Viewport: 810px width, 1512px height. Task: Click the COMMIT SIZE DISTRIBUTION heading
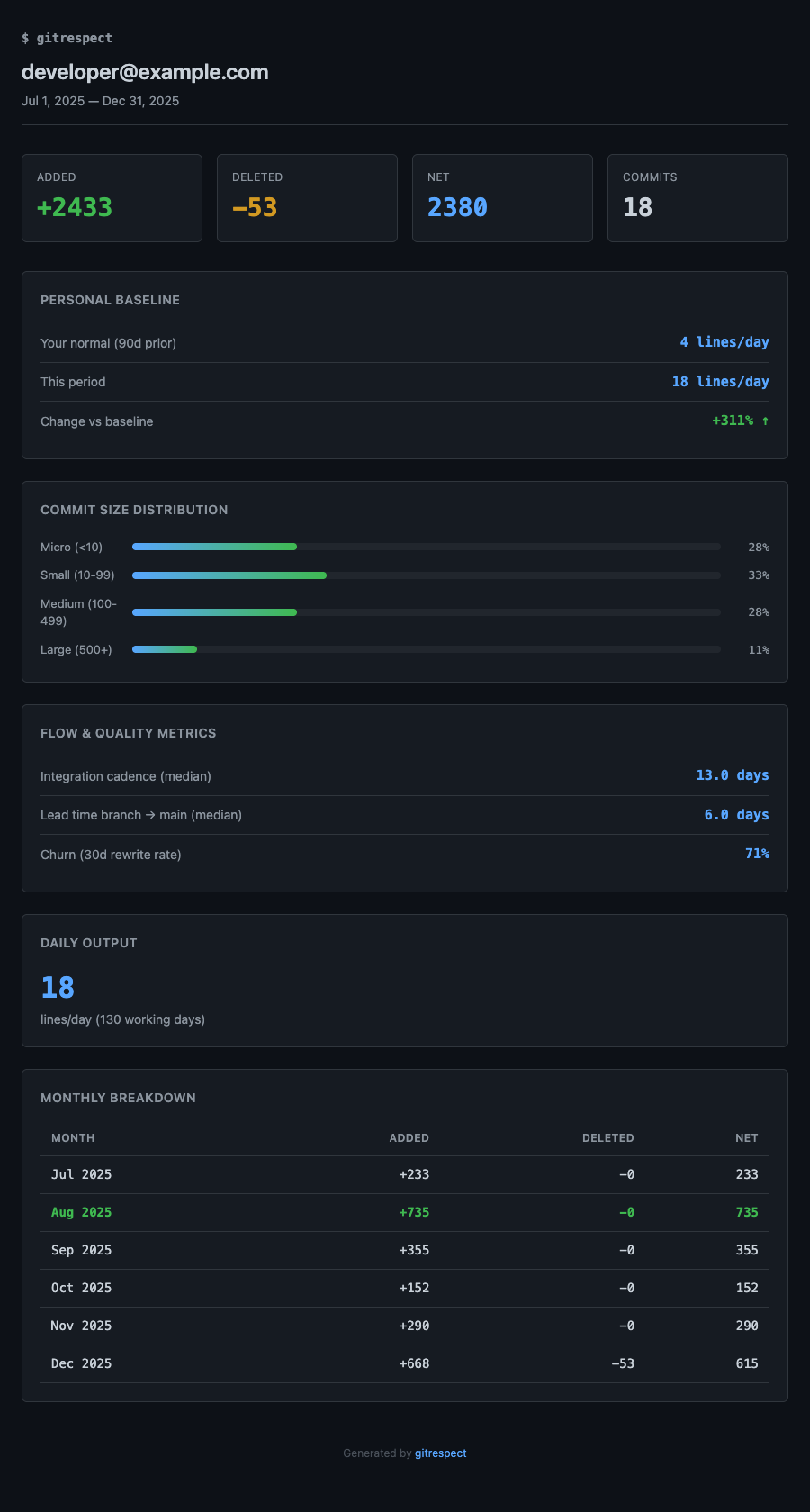coord(134,510)
